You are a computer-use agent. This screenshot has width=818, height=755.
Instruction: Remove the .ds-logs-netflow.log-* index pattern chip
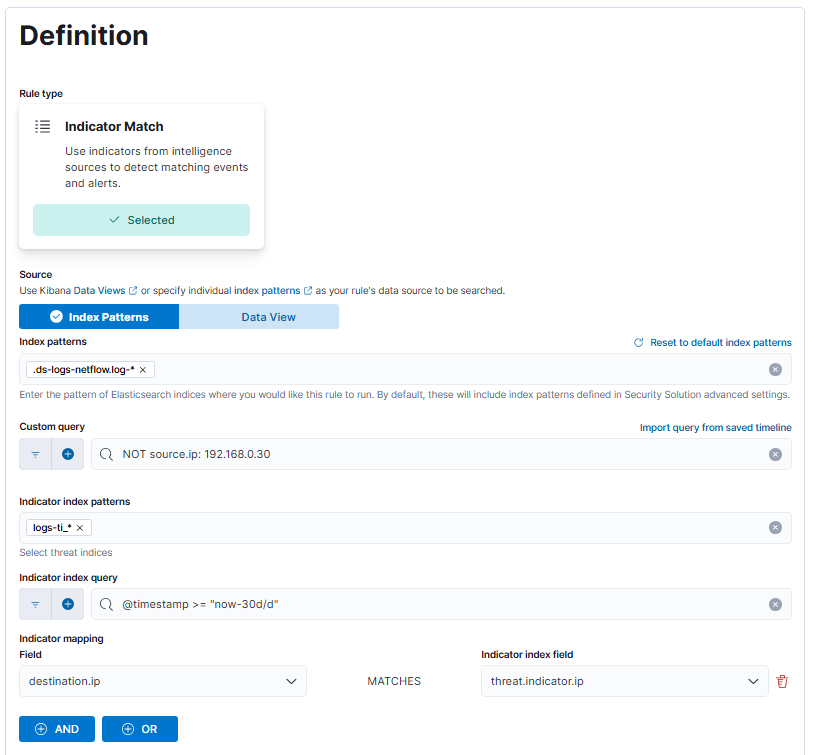point(143,370)
